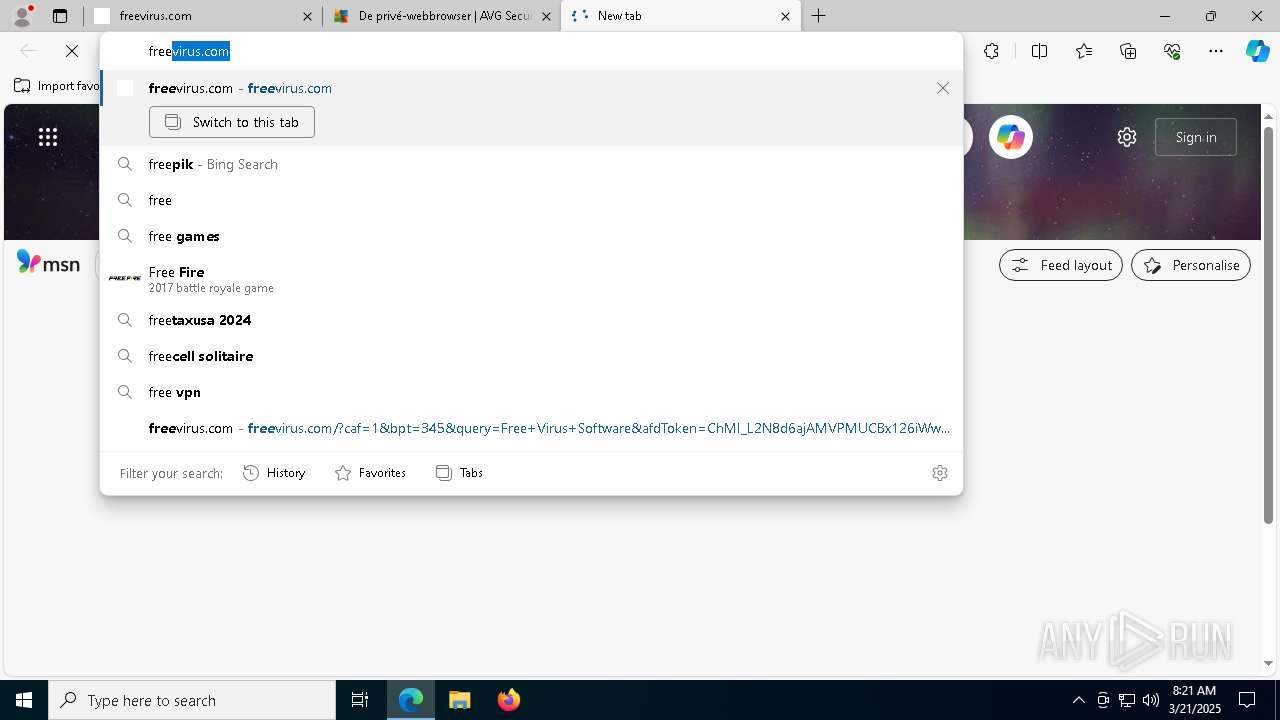Show hidden system tray icons
Screen dimensions: 1280x720
(1079, 700)
